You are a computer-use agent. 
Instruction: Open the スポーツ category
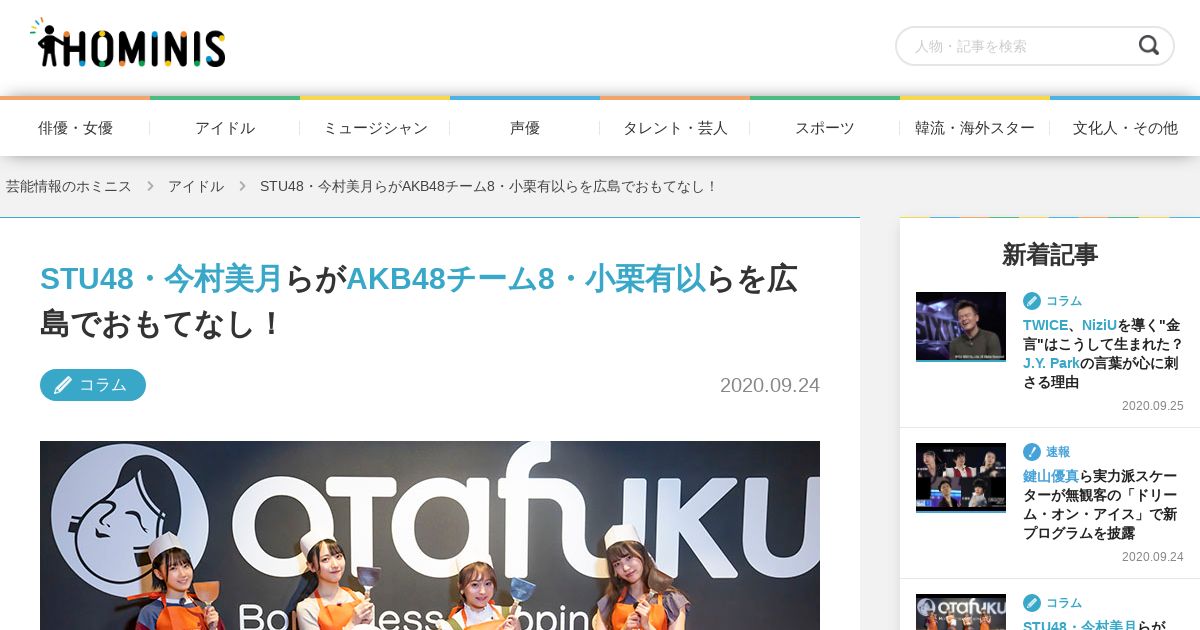click(x=825, y=128)
